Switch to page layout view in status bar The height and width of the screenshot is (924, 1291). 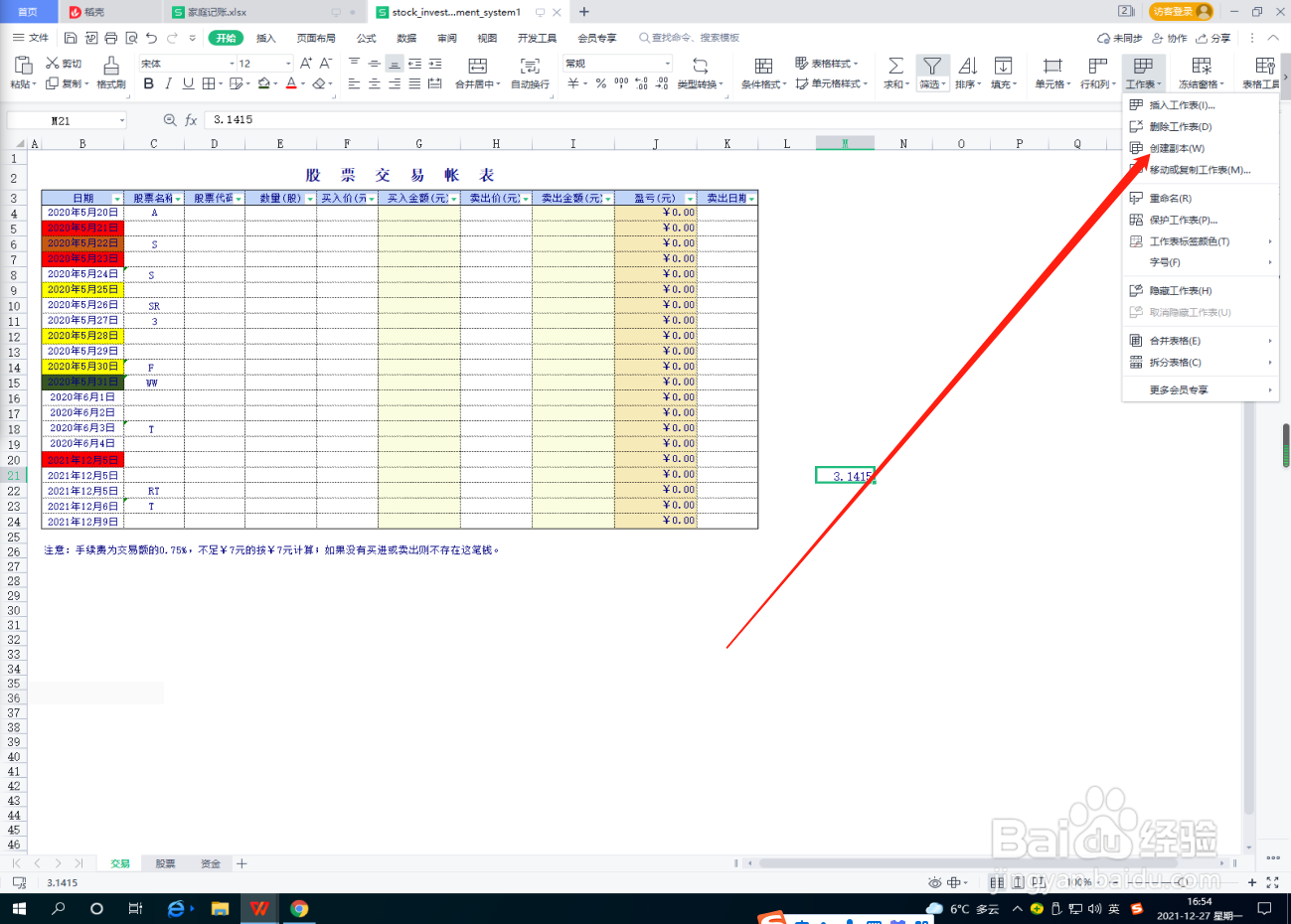[1018, 882]
